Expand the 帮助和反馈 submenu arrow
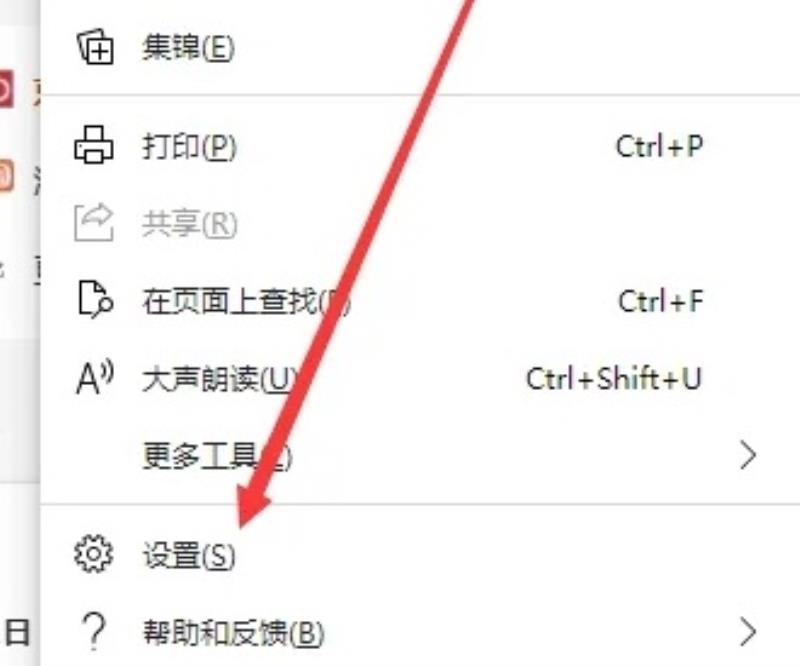Image resolution: width=800 pixels, height=666 pixels. point(747,632)
